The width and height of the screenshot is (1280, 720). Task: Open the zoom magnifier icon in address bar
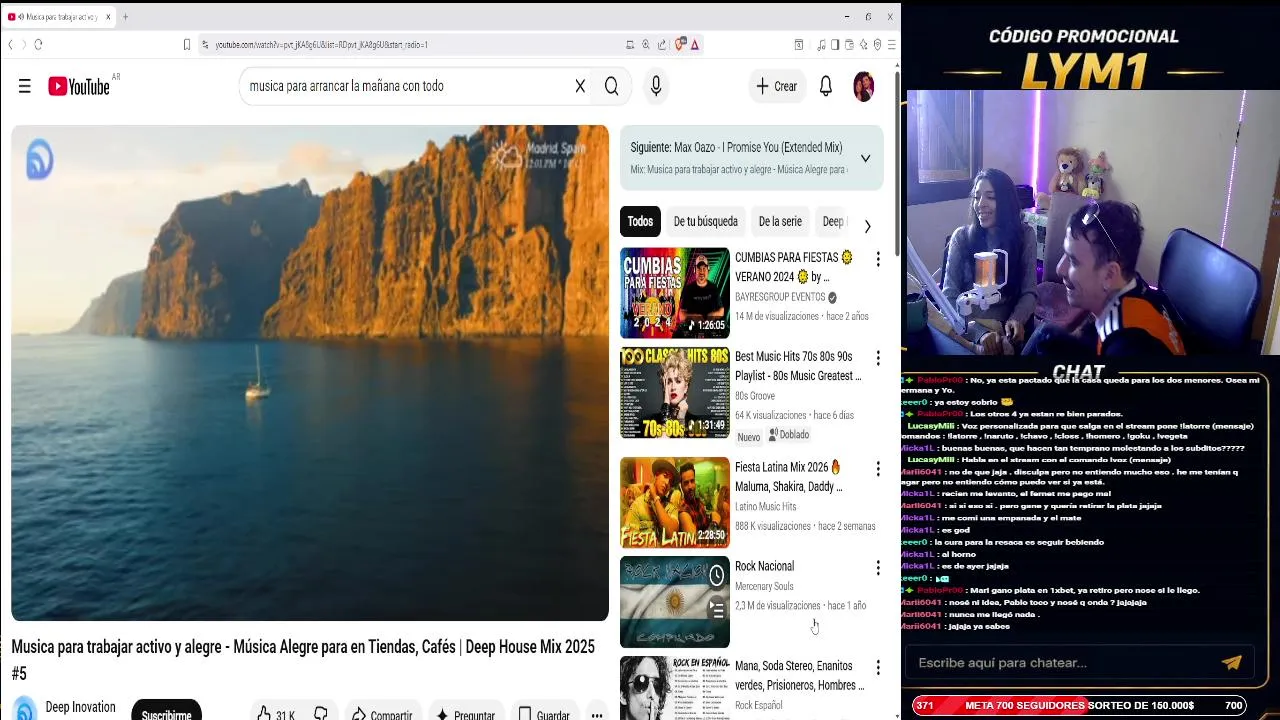tap(646, 44)
